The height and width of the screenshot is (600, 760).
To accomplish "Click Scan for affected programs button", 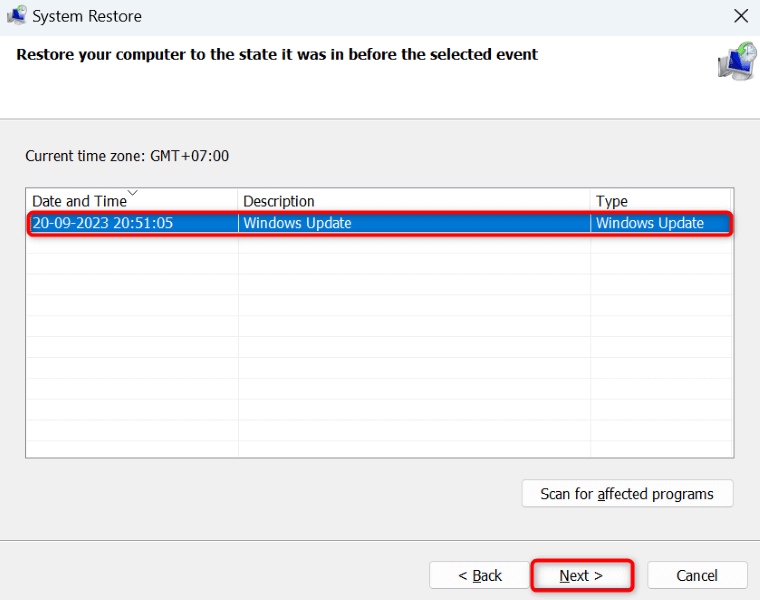I will pyautogui.click(x=627, y=493).
